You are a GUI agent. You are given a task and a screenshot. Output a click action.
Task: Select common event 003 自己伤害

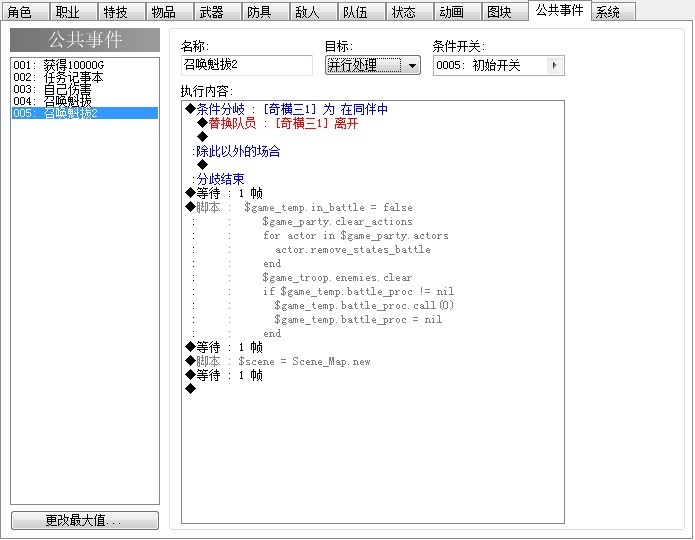[x=85, y=89]
